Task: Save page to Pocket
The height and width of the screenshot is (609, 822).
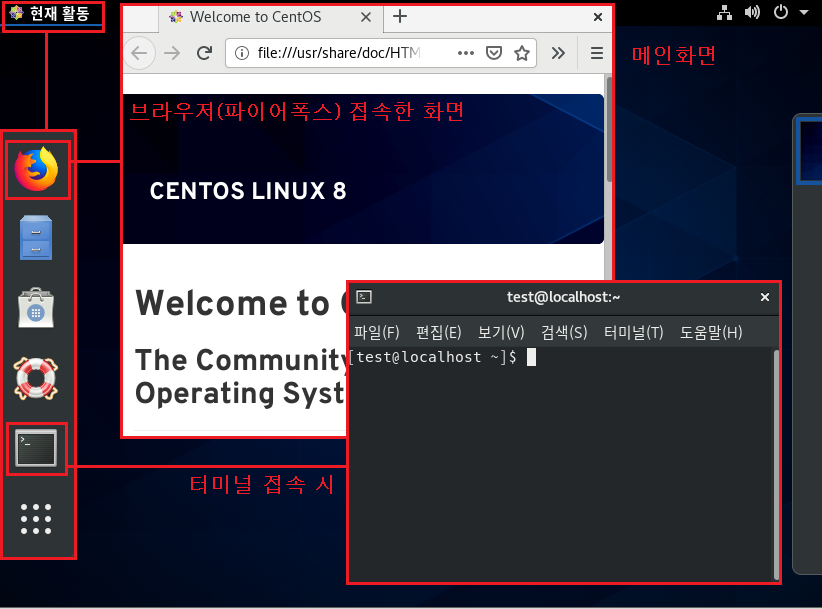Action: [494, 53]
